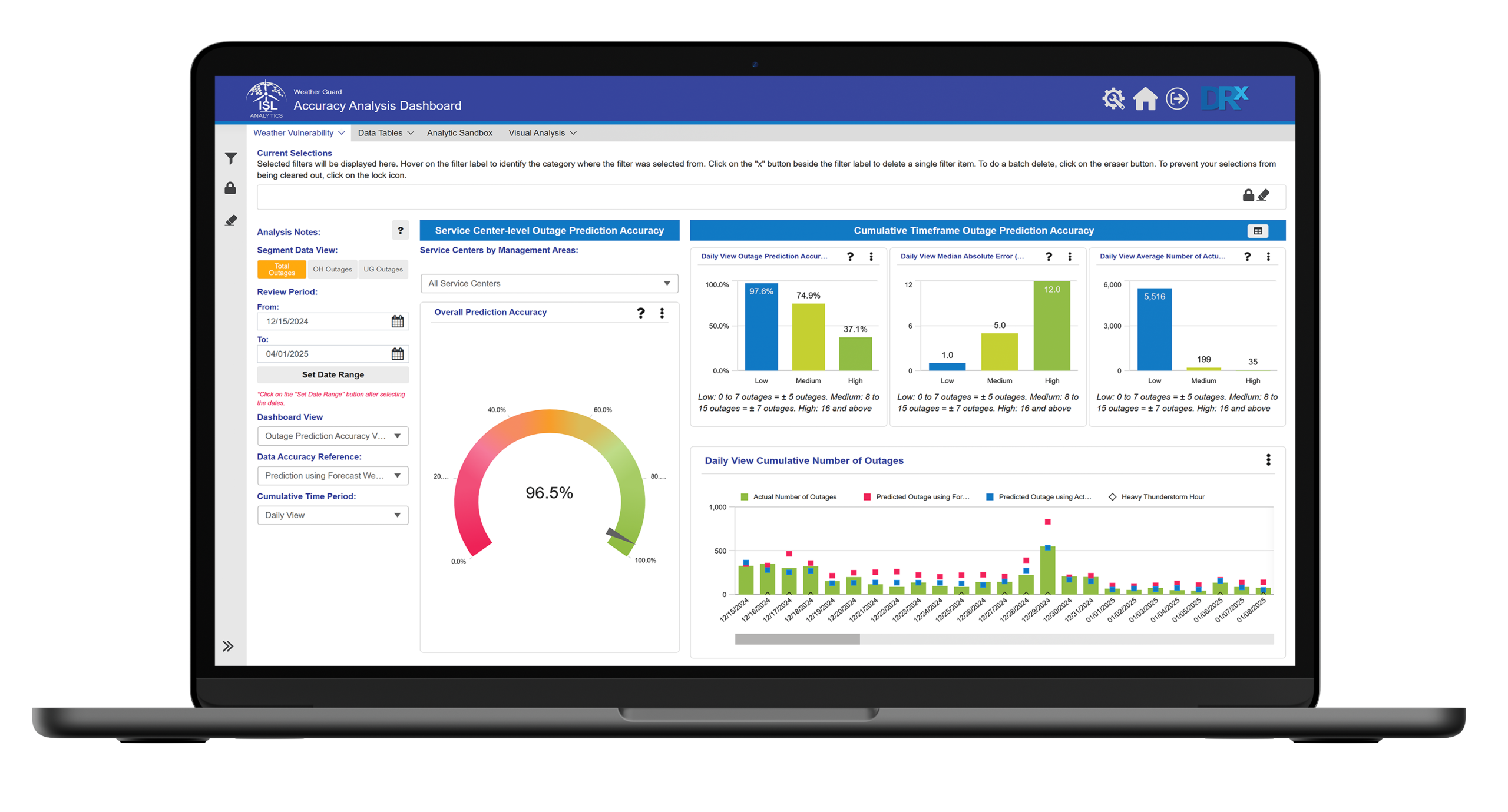Image resolution: width=1508 pixels, height=812 pixels.
Task: Select Total Outages segment view
Action: coord(282,269)
